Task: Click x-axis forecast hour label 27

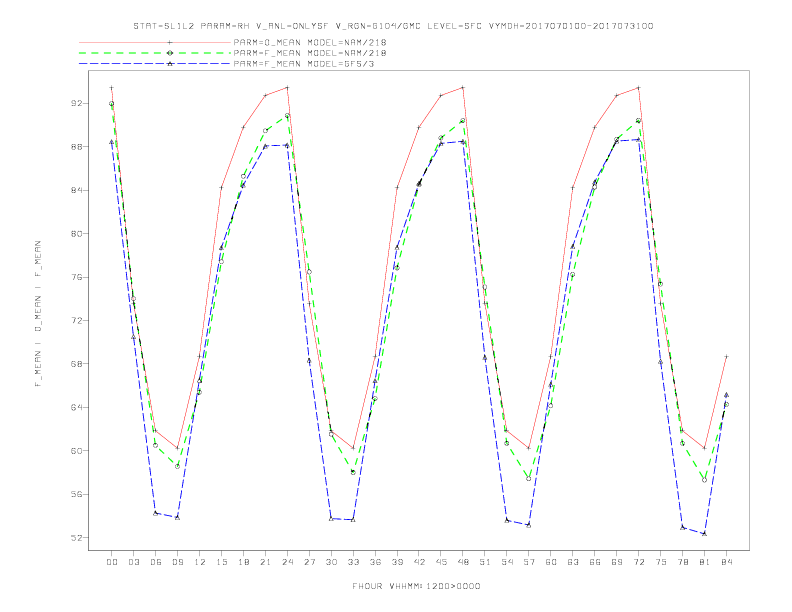Action: (309, 562)
